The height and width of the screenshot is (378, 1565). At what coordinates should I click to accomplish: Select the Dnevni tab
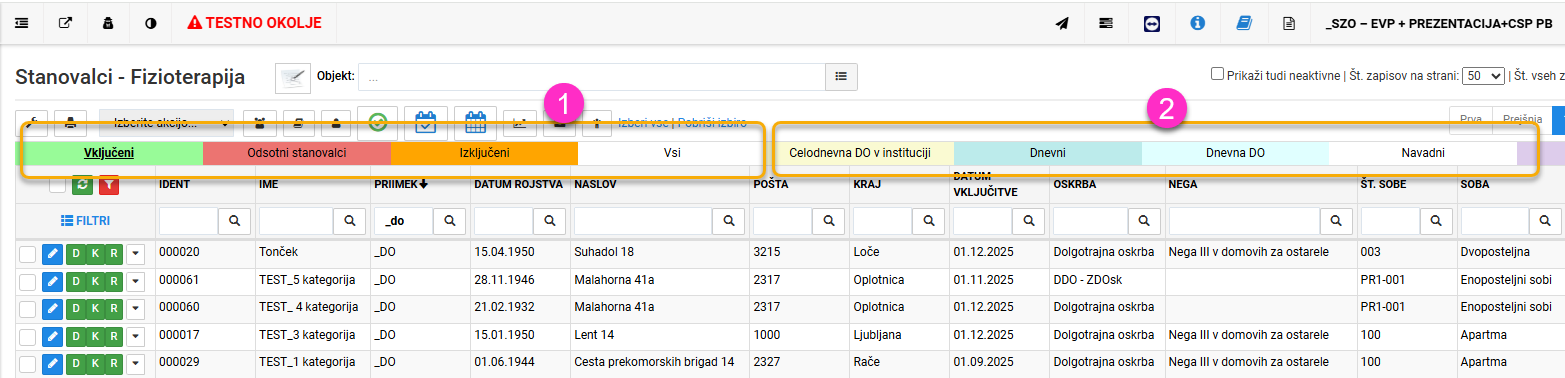[1048, 153]
